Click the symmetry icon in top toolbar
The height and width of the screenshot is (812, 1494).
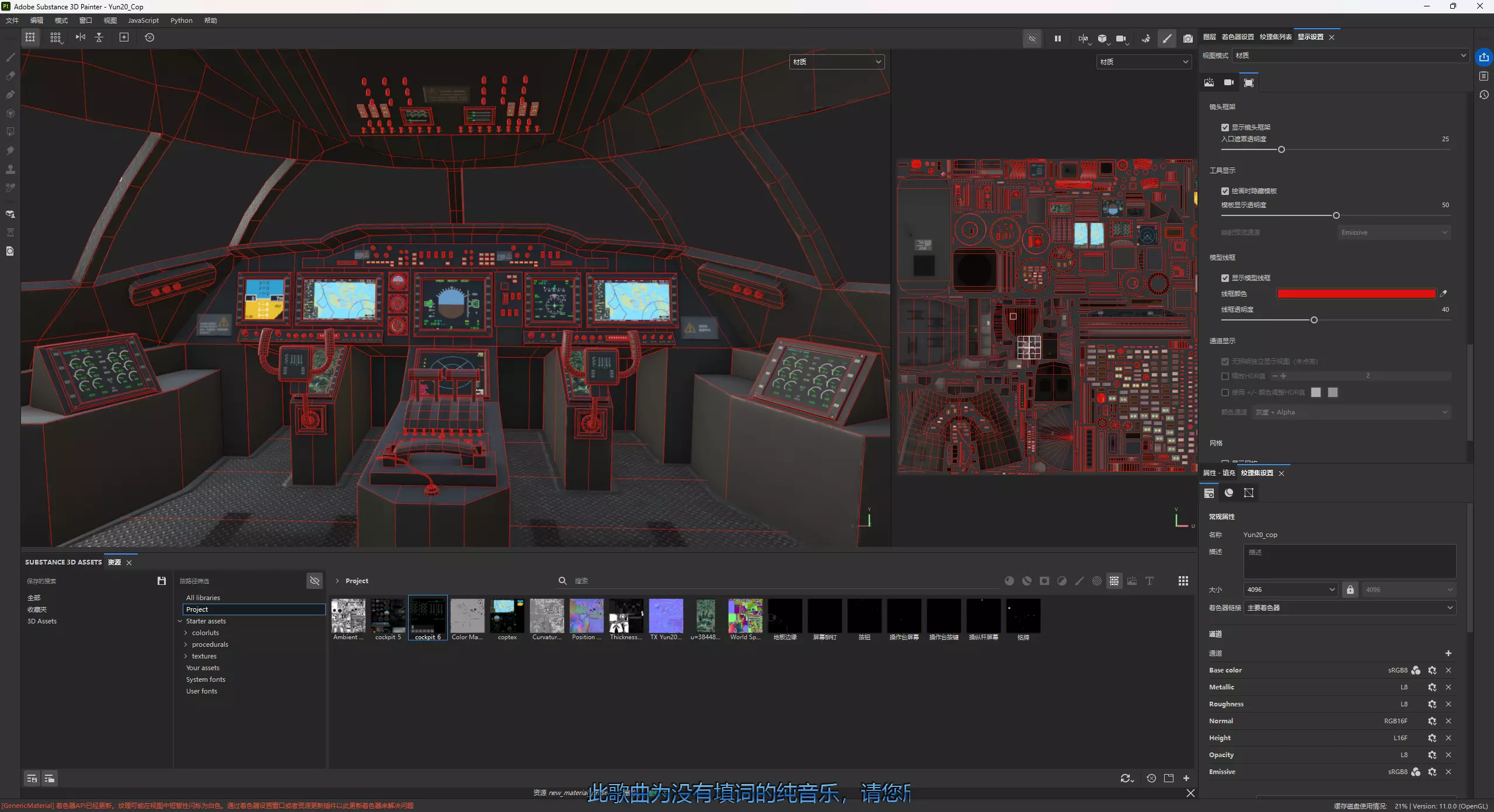80,37
